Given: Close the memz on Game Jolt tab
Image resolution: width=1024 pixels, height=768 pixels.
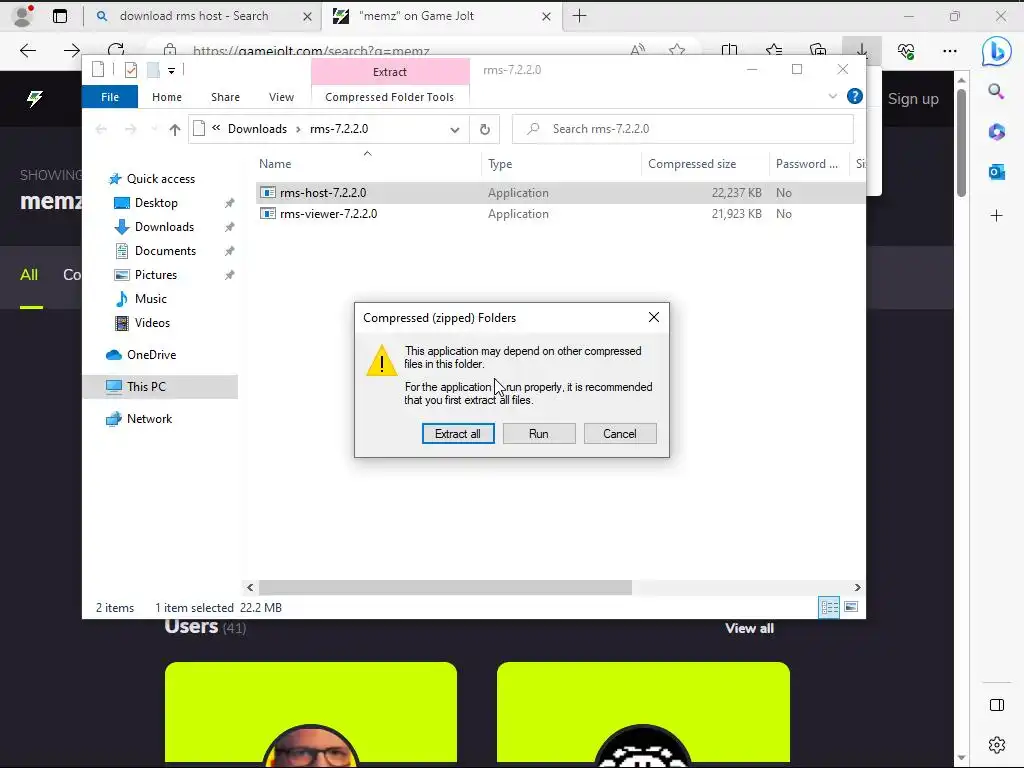Looking at the screenshot, I should tap(547, 16).
